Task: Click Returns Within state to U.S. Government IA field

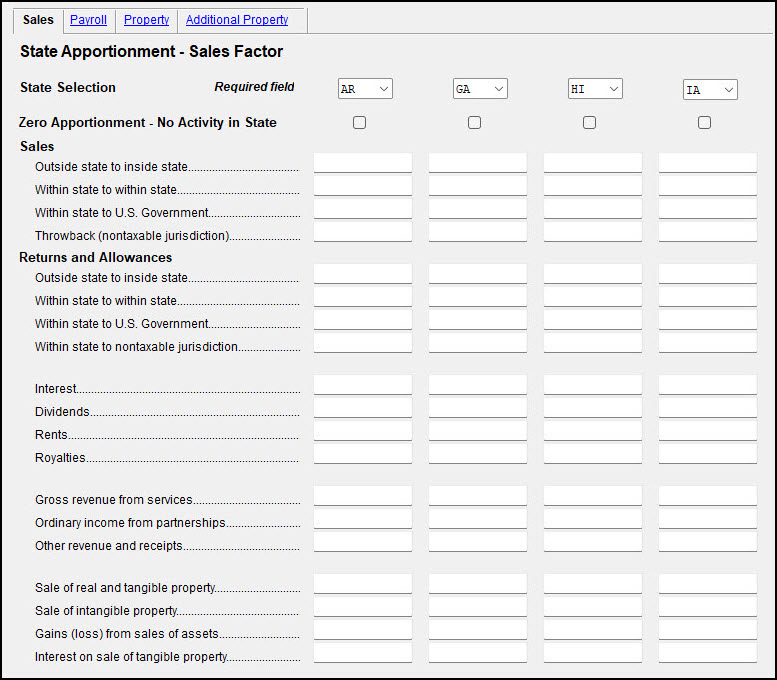Action: pyautogui.click(x=708, y=320)
